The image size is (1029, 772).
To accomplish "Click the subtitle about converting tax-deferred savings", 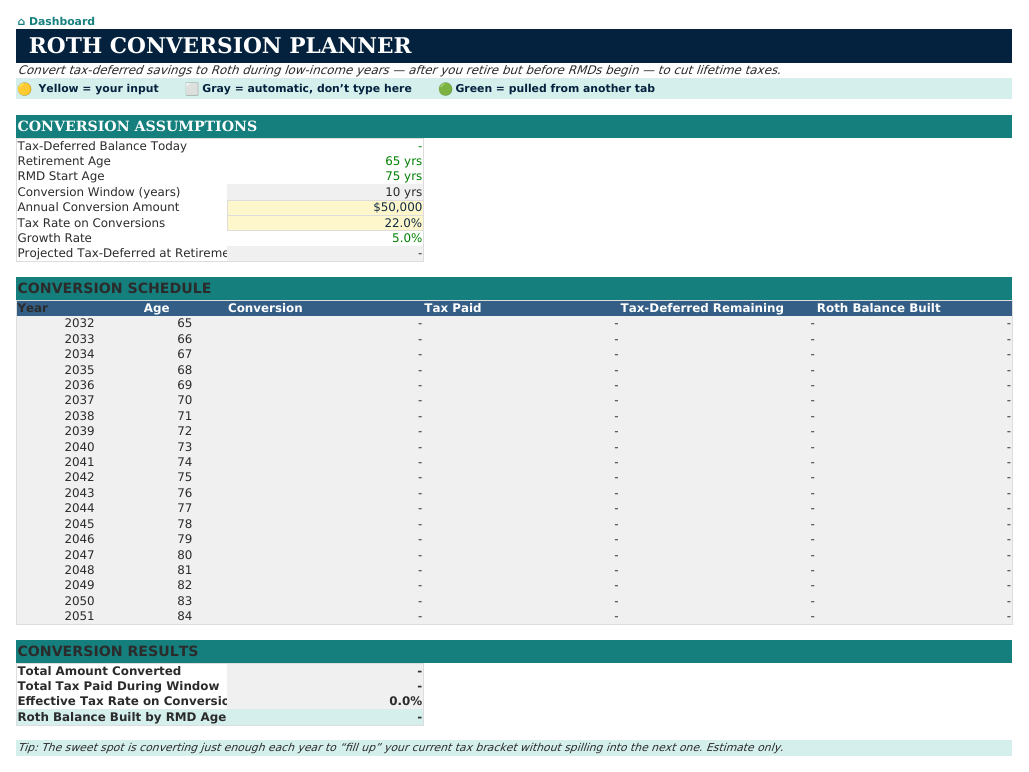I will [399, 70].
